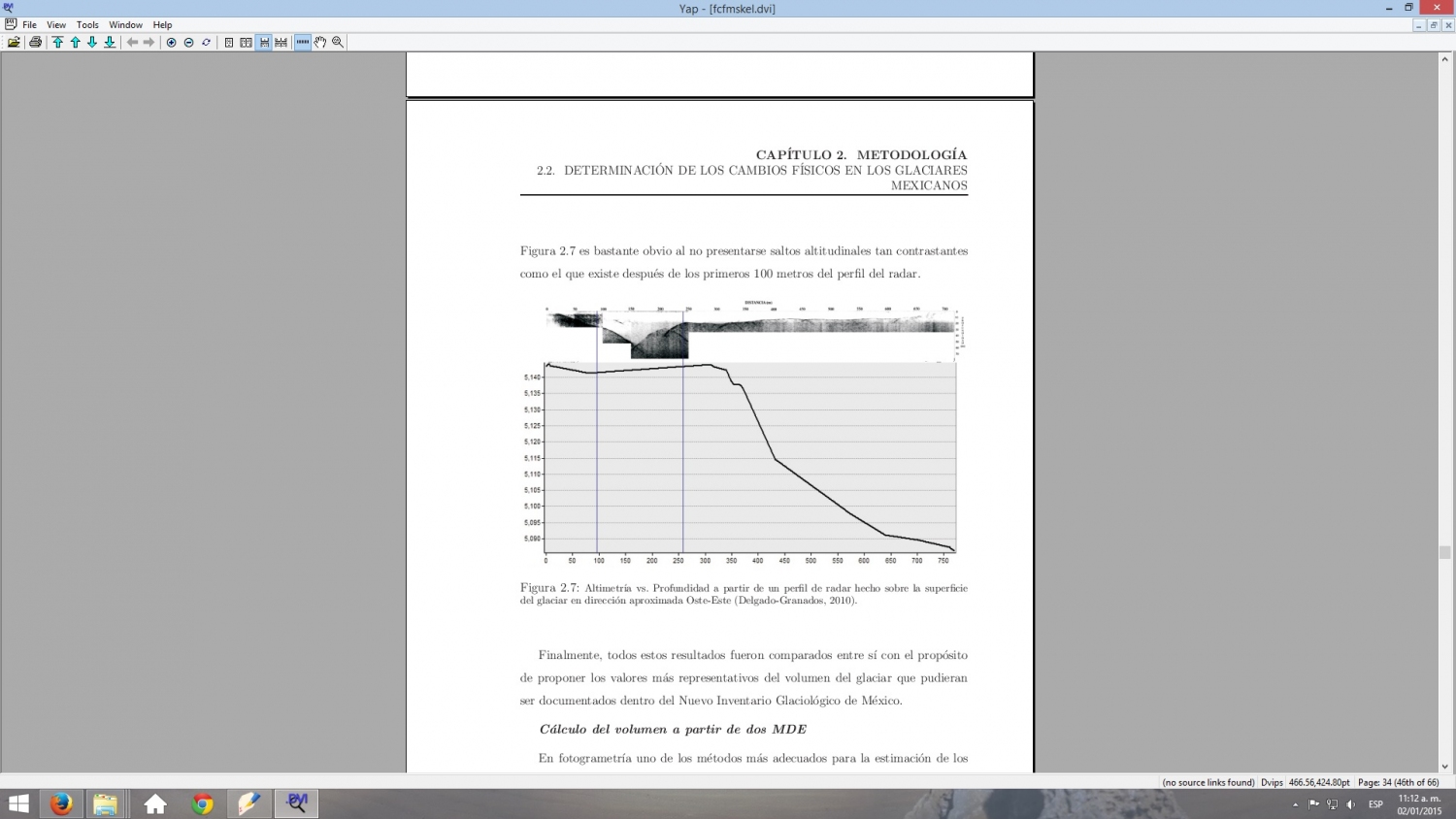The image size is (1456, 819).
Task: Open the Help menu
Action: tap(162, 25)
